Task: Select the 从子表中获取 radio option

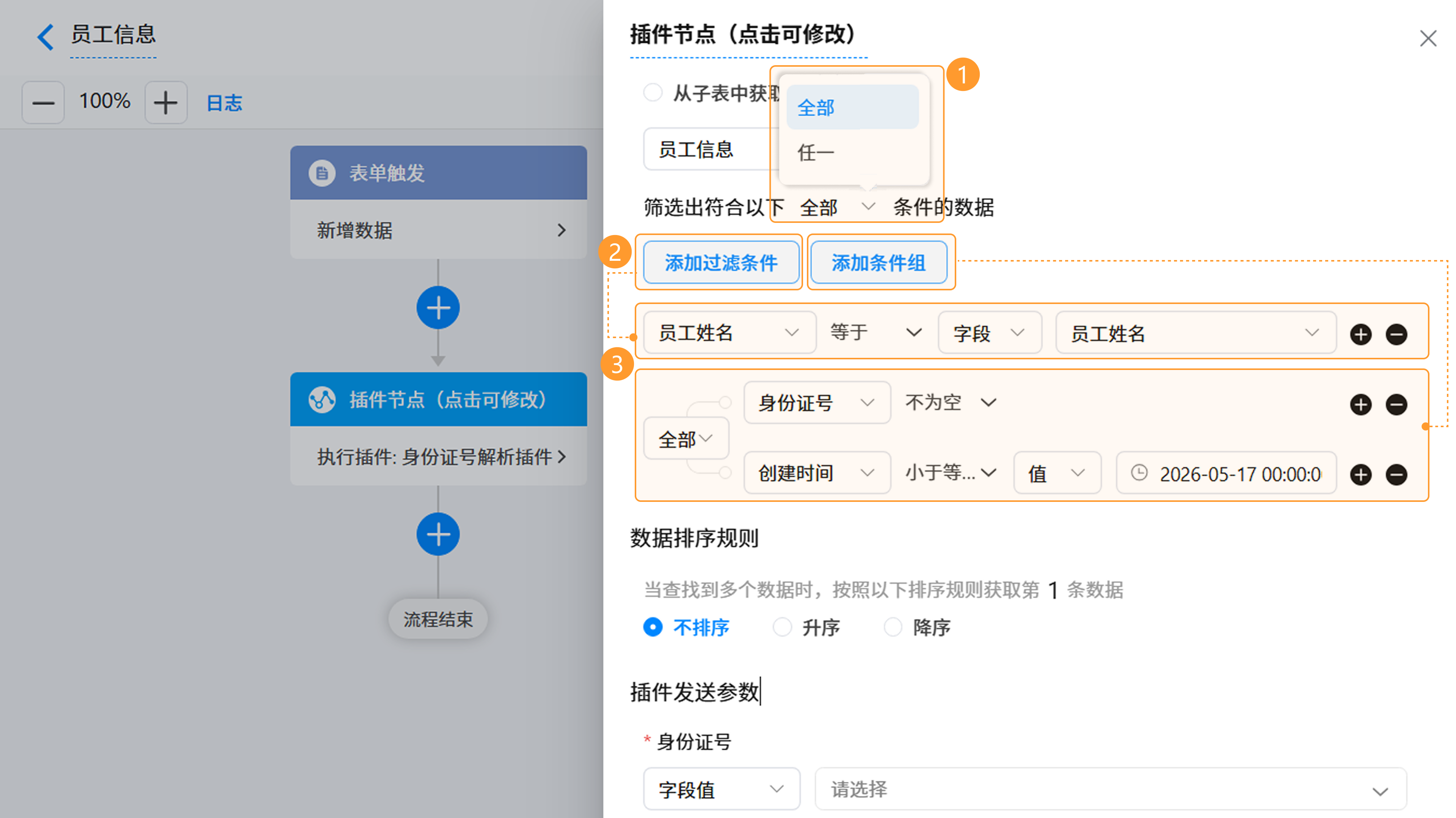Action: coord(653,92)
